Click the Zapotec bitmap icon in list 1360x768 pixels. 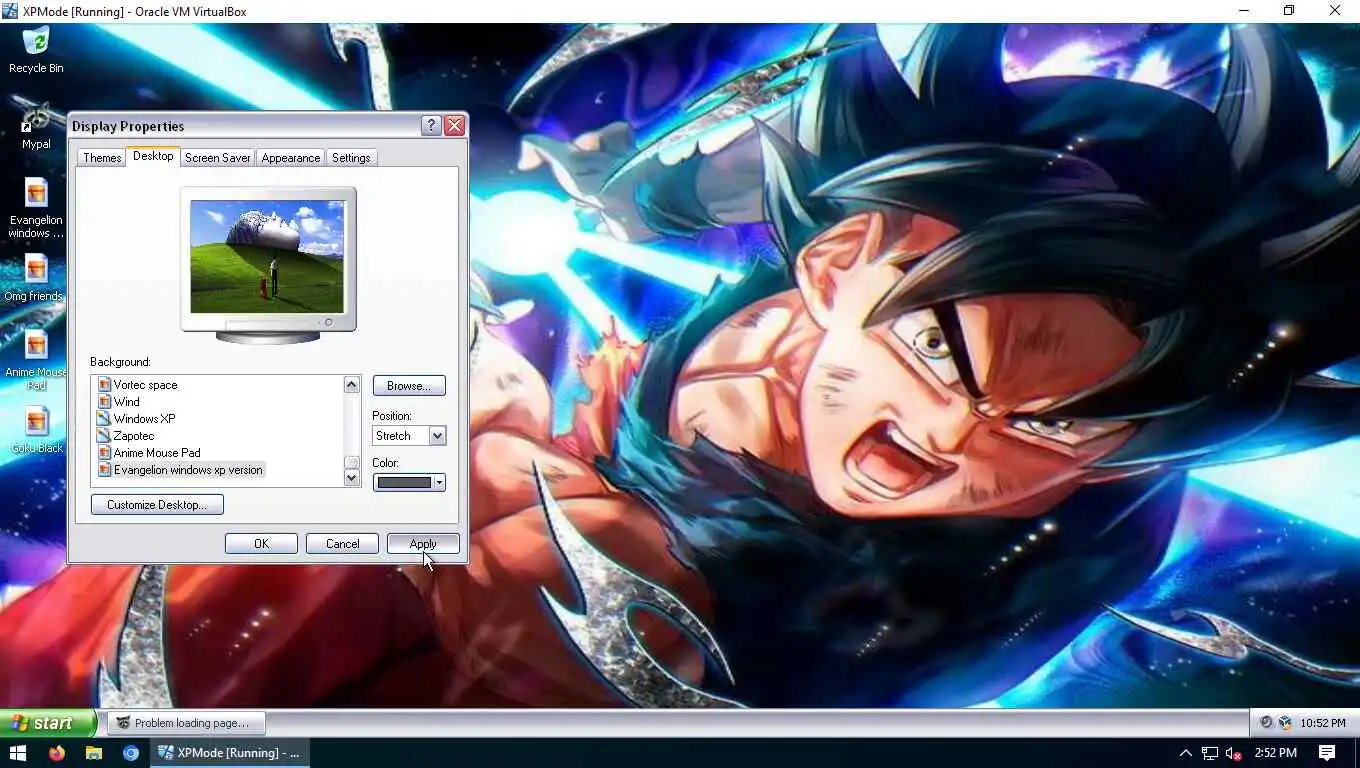[104, 436]
